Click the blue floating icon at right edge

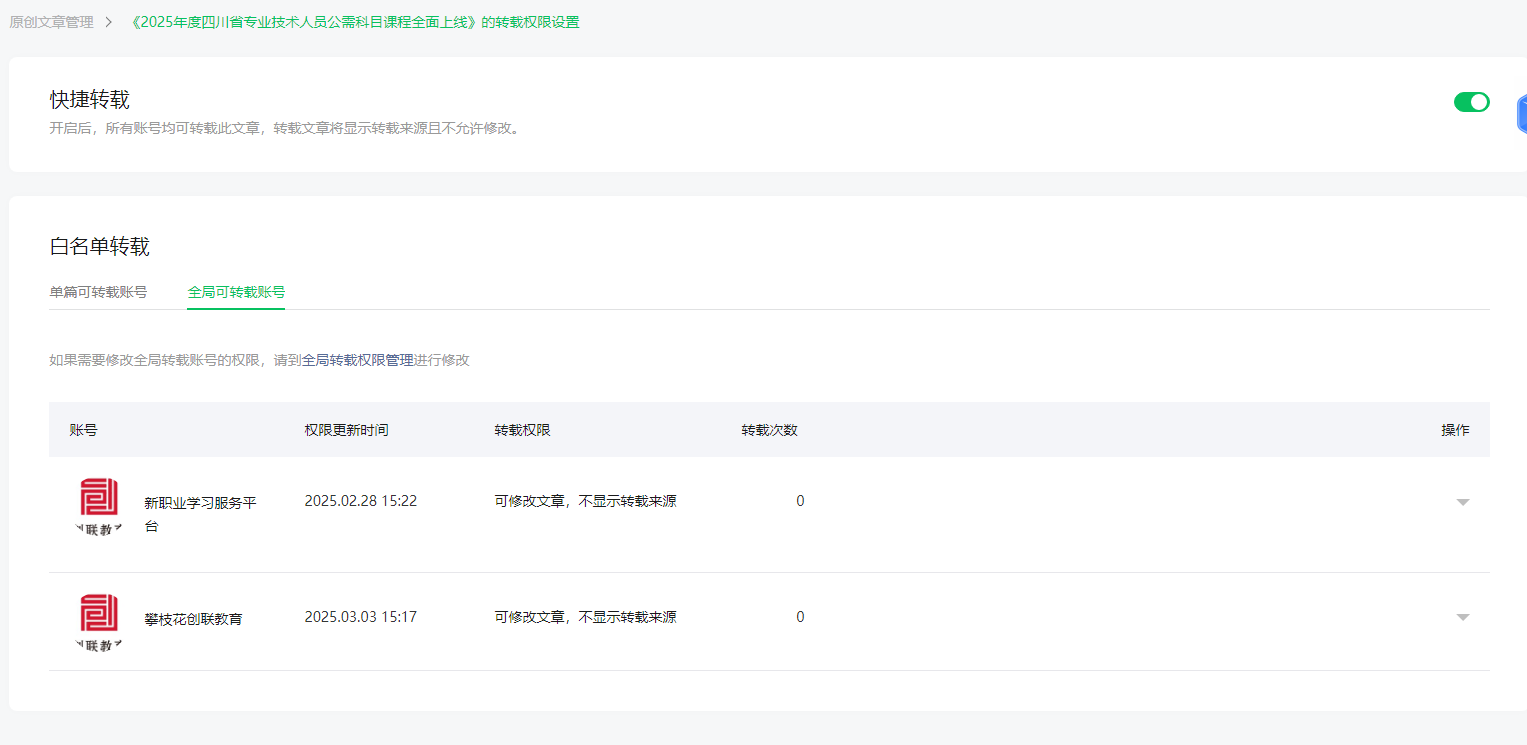[x=1521, y=114]
